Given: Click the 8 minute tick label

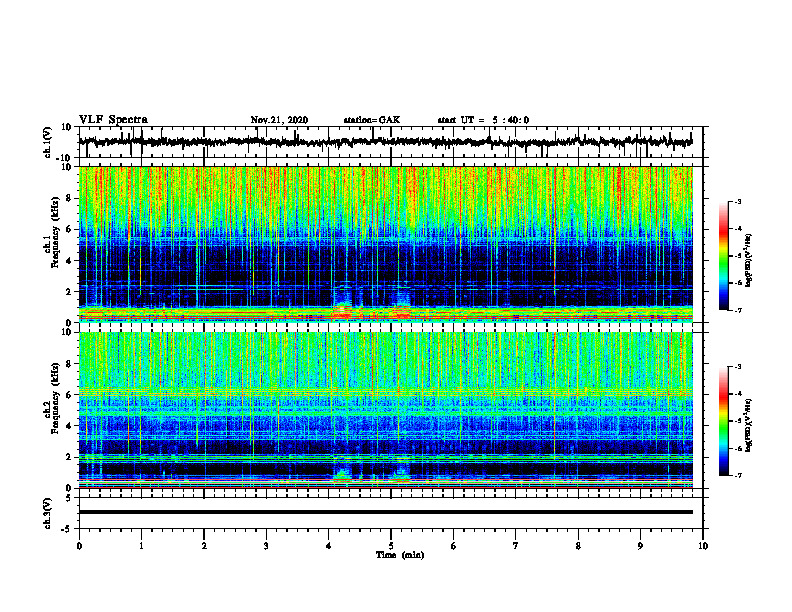Looking at the screenshot, I should click(578, 546).
